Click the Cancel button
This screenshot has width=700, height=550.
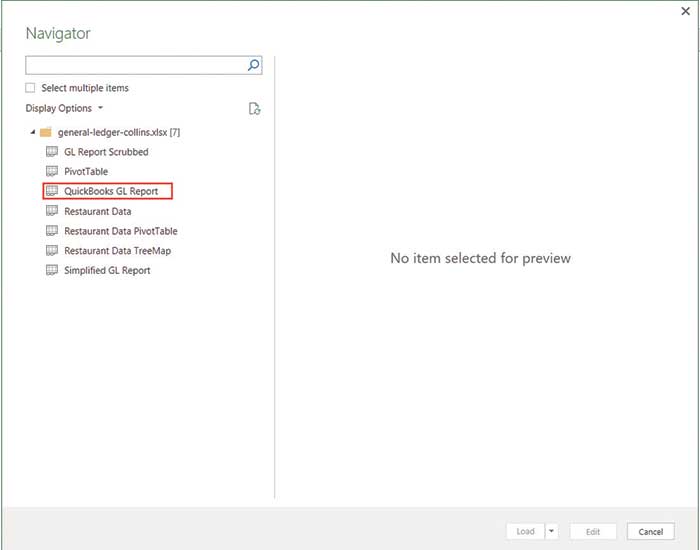tap(650, 531)
